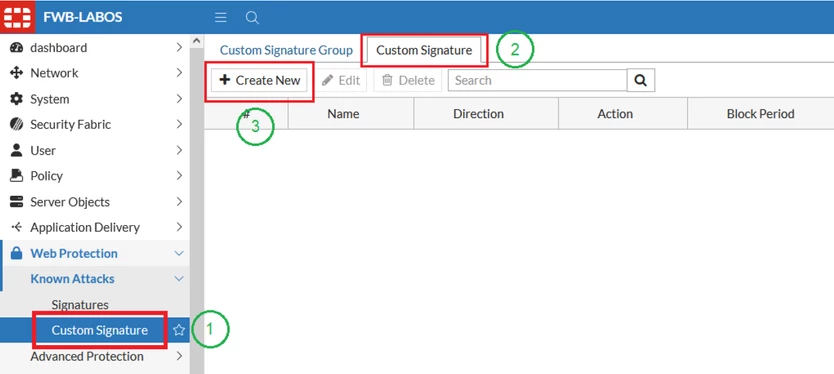This screenshot has height=374, width=834.
Task: Select Custom Signature in sidebar
Action: [x=99, y=330]
